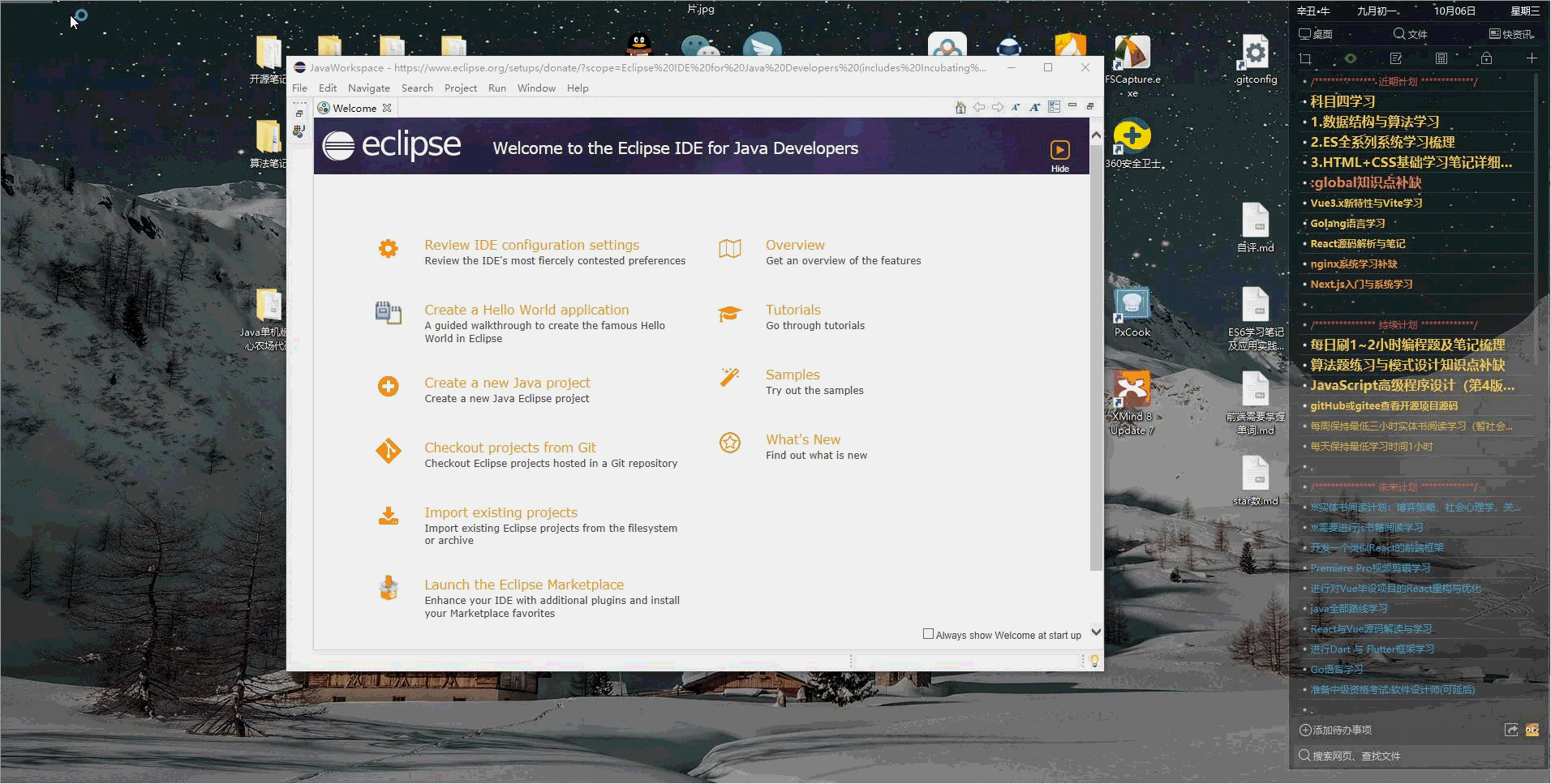Open the Samples link
1551x784 pixels.
tap(793, 375)
